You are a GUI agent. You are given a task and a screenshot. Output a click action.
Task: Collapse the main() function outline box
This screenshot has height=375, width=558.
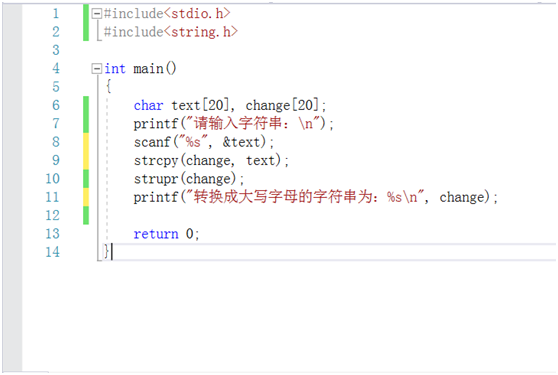[96, 68]
